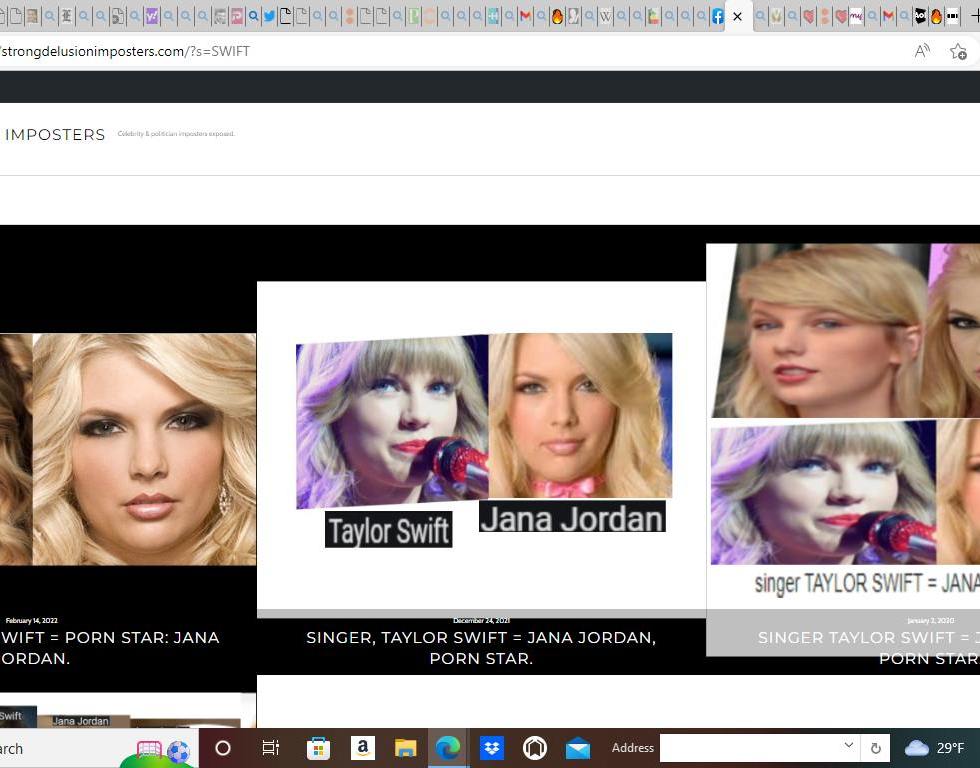Open the post dated December 24, 2021
The width and height of the screenshot is (980, 768).
481,647
